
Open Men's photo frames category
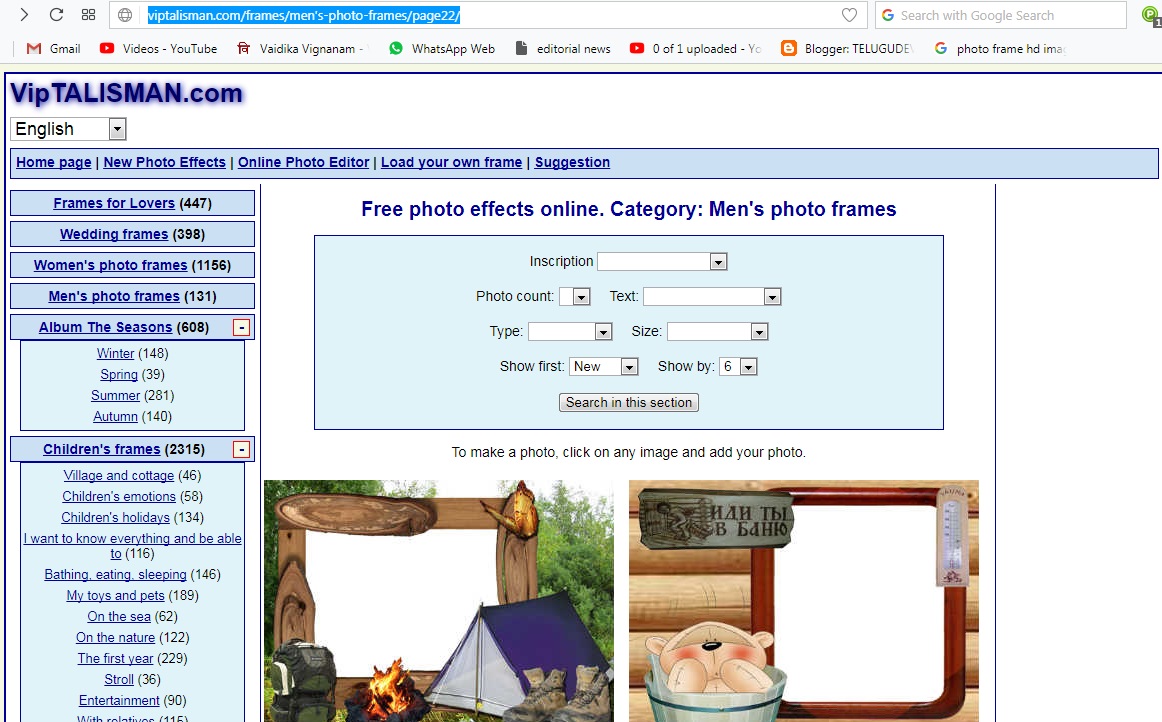click(114, 297)
